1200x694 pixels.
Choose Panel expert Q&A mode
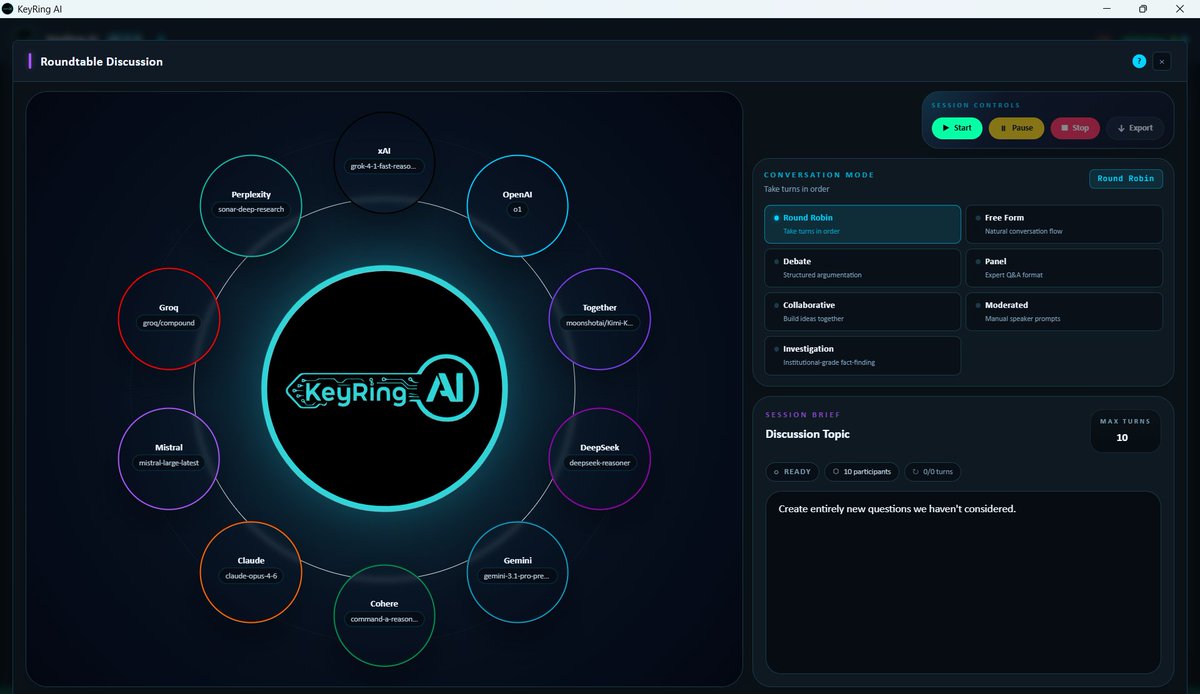[1064, 268]
